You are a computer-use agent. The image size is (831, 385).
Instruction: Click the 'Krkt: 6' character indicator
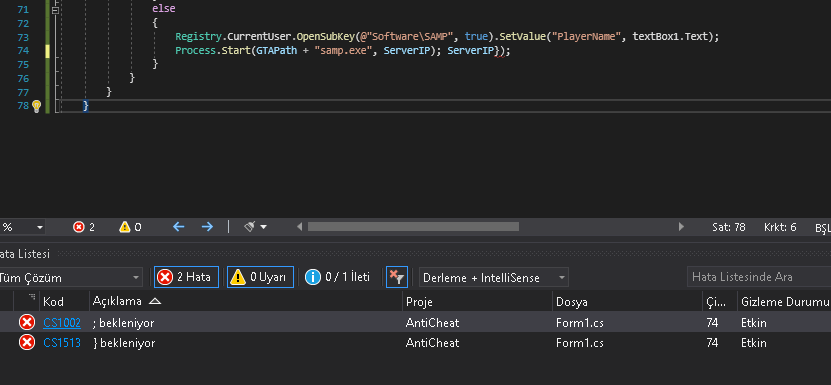pyautogui.click(x=780, y=228)
